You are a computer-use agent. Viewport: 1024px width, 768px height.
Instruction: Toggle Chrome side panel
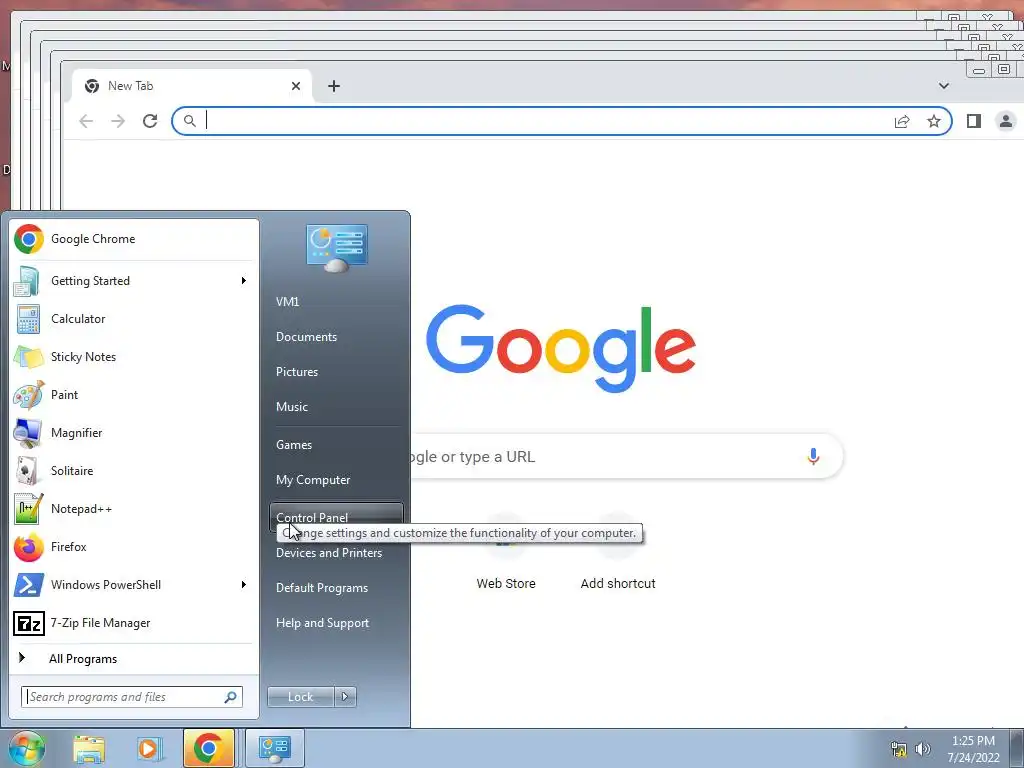[974, 121]
